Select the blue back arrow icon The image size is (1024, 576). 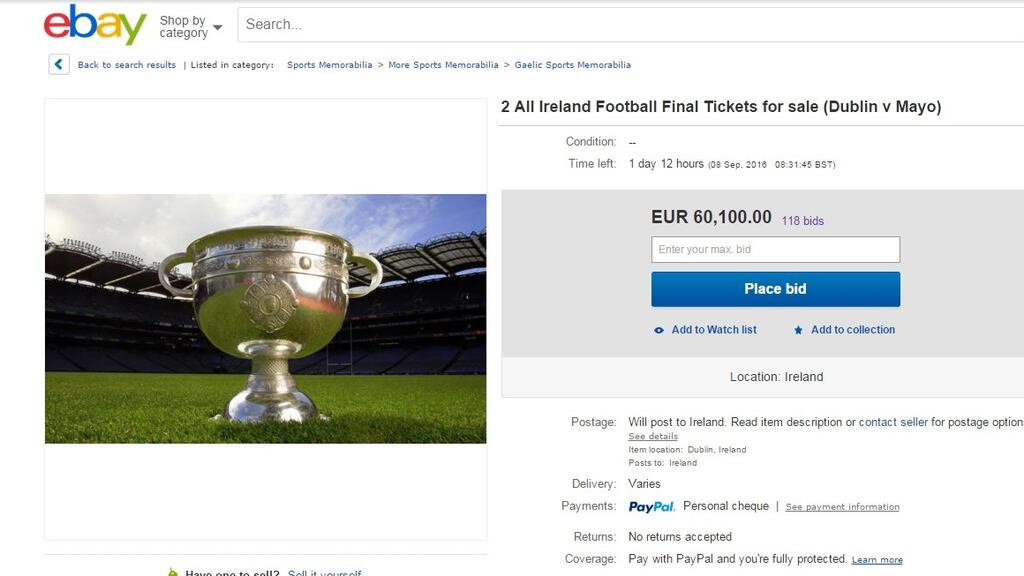point(57,64)
